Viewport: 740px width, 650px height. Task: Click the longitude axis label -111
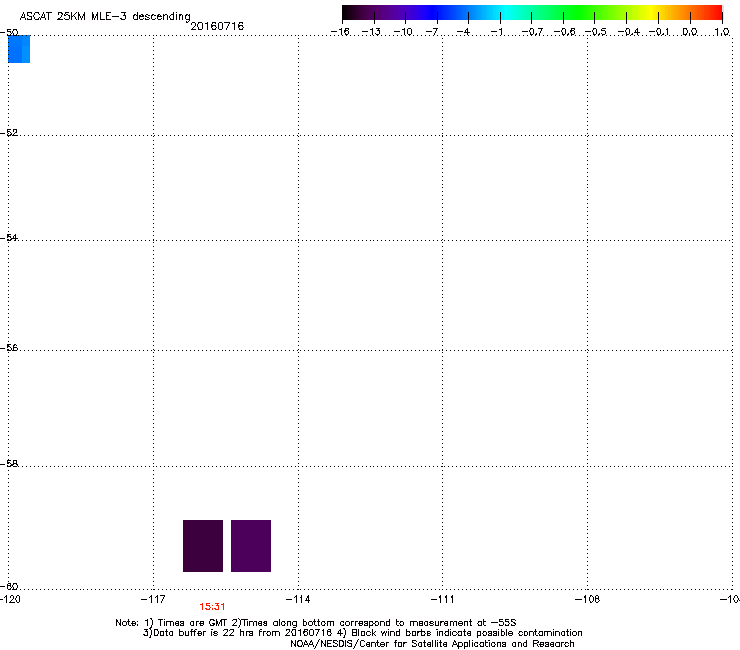point(442,599)
